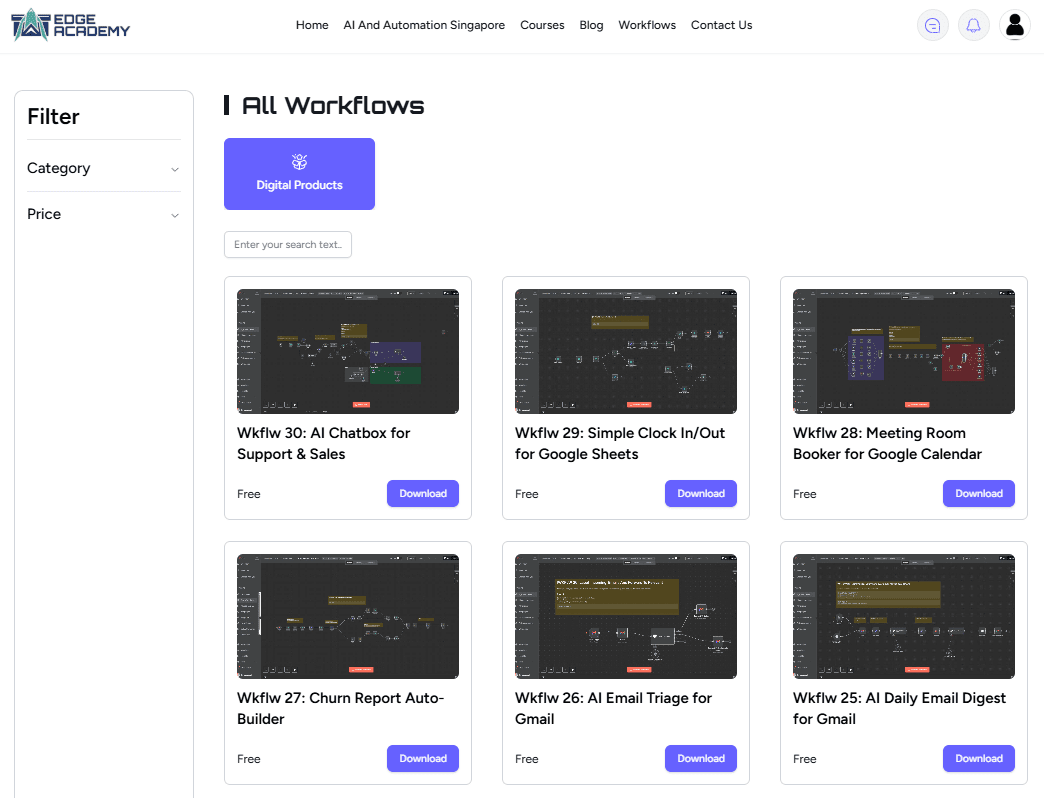This screenshot has width=1044, height=798.
Task: Expand the Category filter
Action: coord(103,168)
